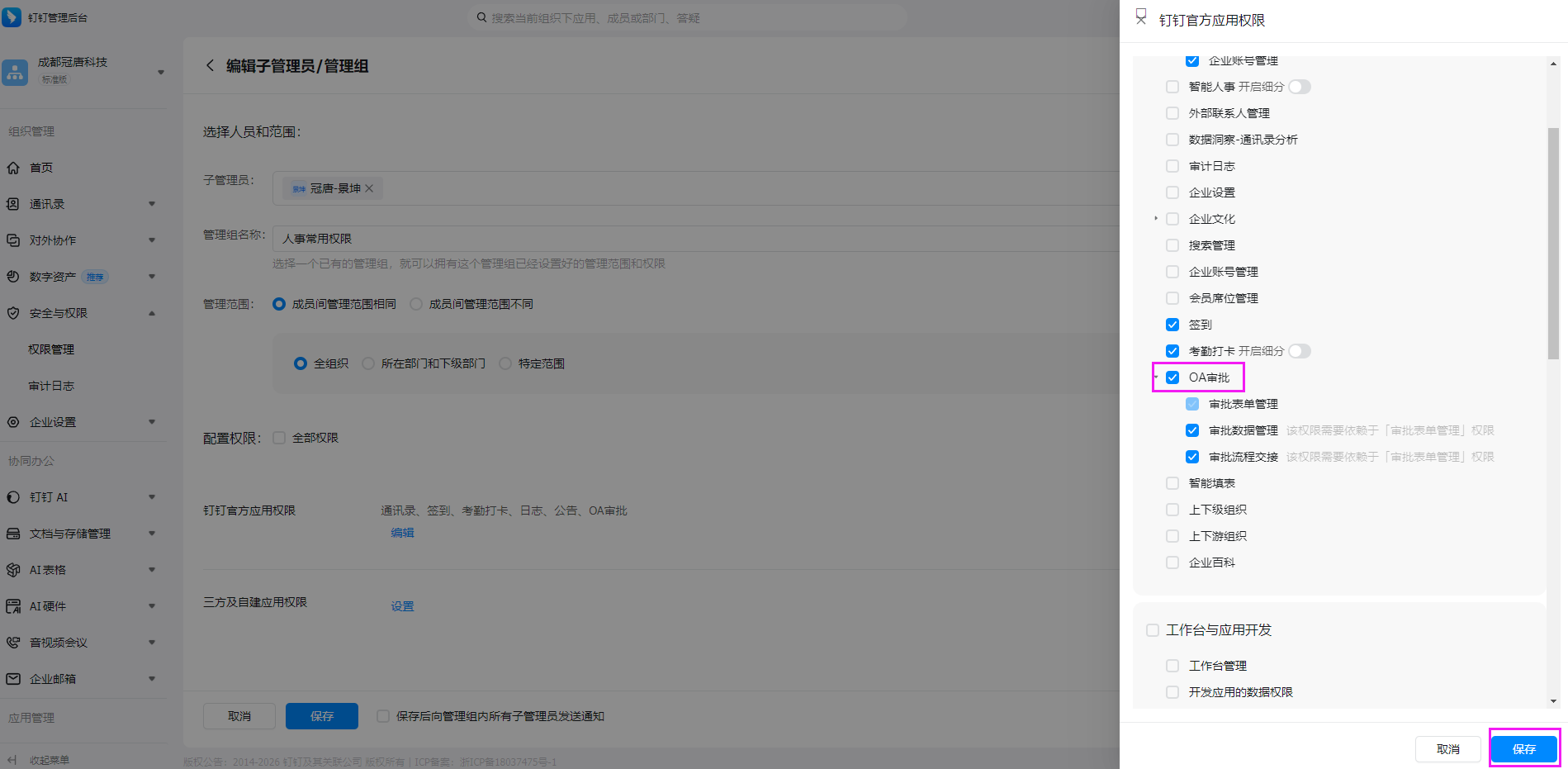The height and width of the screenshot is (769, 1568).
Task: Open 首页 via its home icon
Action: pos(13,168)
